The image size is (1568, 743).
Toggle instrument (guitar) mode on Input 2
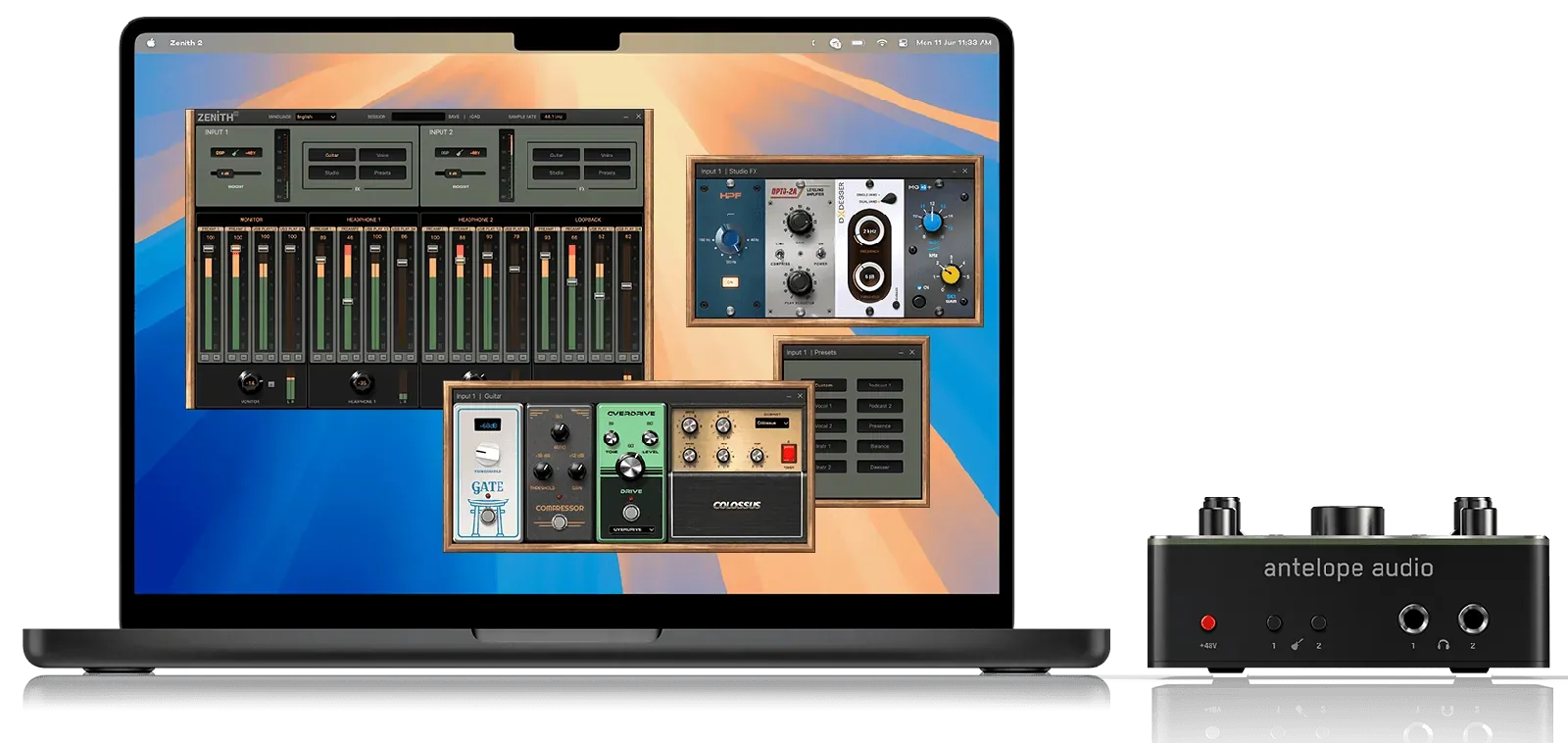click(460, 153)
